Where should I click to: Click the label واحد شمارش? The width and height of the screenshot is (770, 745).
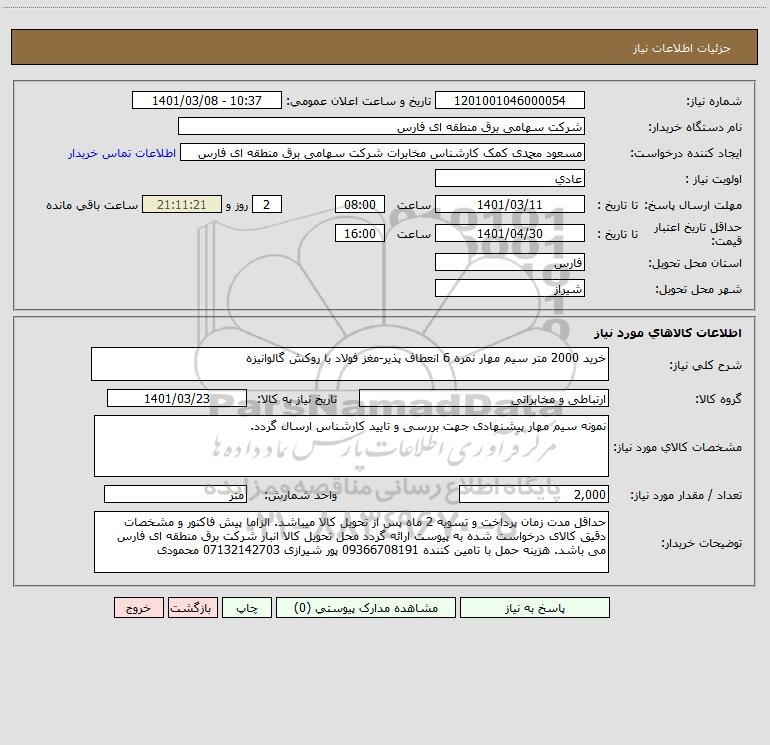pos(301,496)
